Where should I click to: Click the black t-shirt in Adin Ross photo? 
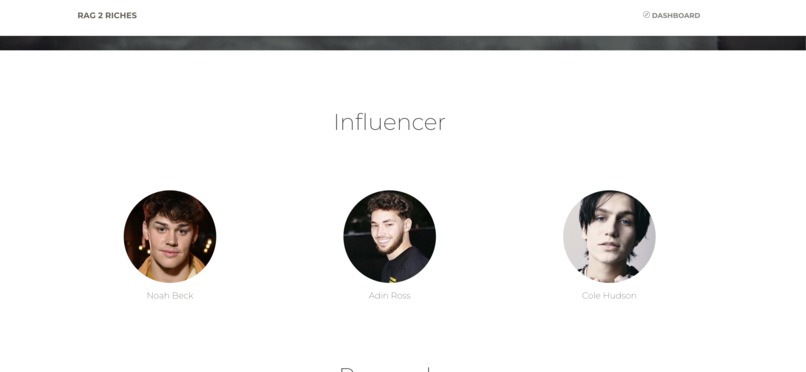tap(406, 266)
